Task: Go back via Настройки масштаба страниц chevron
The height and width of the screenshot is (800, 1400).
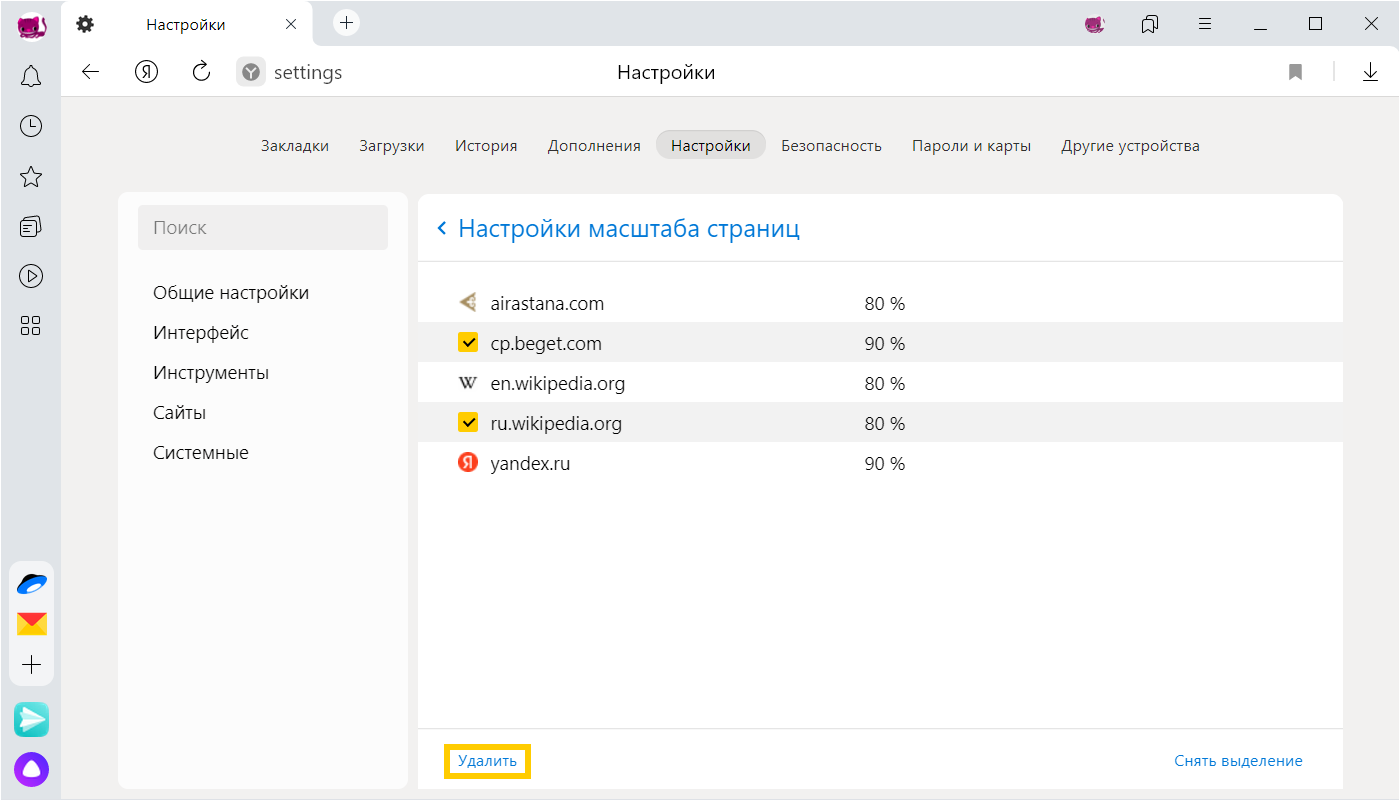Action: pyautogui.click(x=442, y=229)
